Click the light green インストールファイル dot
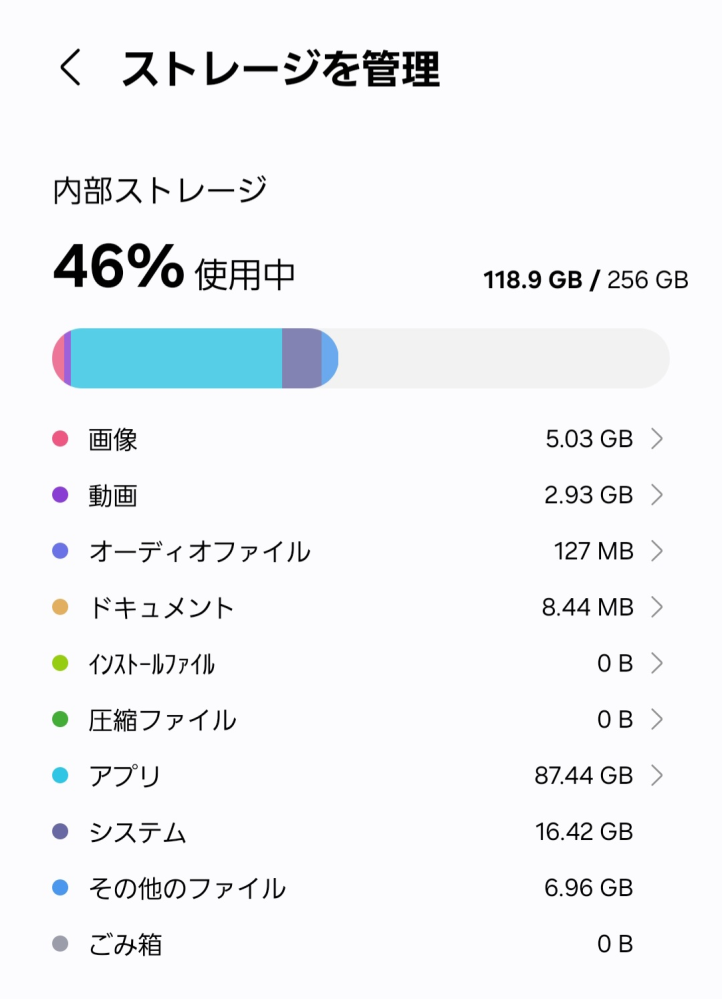Viewport: 722px width, 999px height. [x=60, y=663]
